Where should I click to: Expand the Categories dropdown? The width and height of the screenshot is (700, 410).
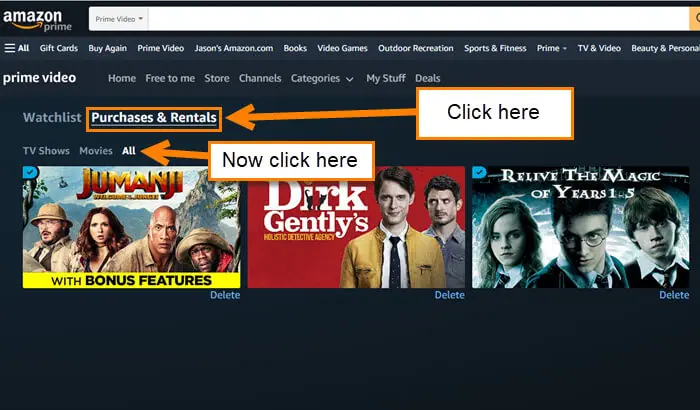click(322, 79)
